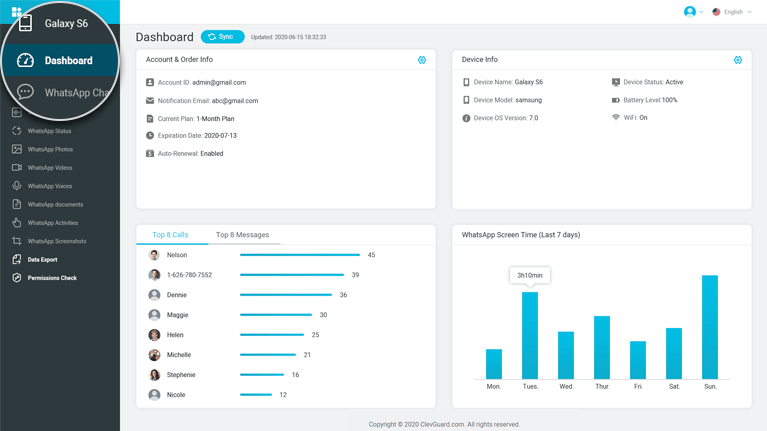Open WhatsApp documents in the sidebar
This screenshot has height=431, width=767.
55,204
